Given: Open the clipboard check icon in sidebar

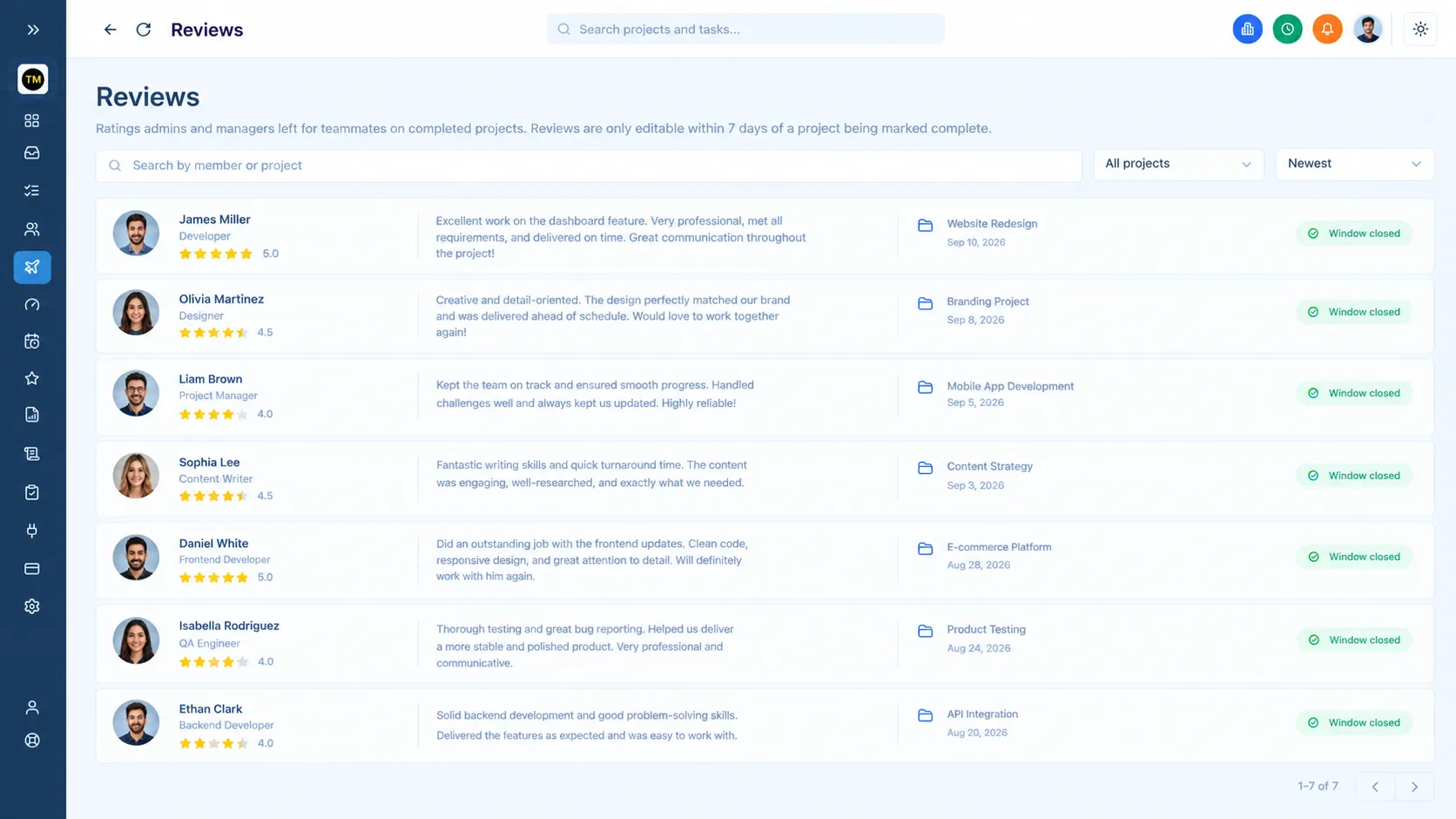Looking at the screenshot, I should [x=32, y=492].
